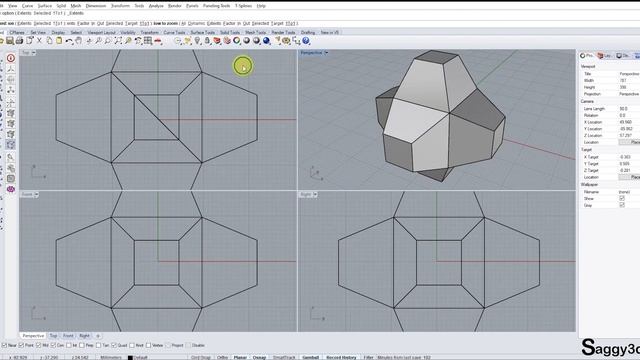
Task: Click the Undo arrow icon
Action: 69,41
